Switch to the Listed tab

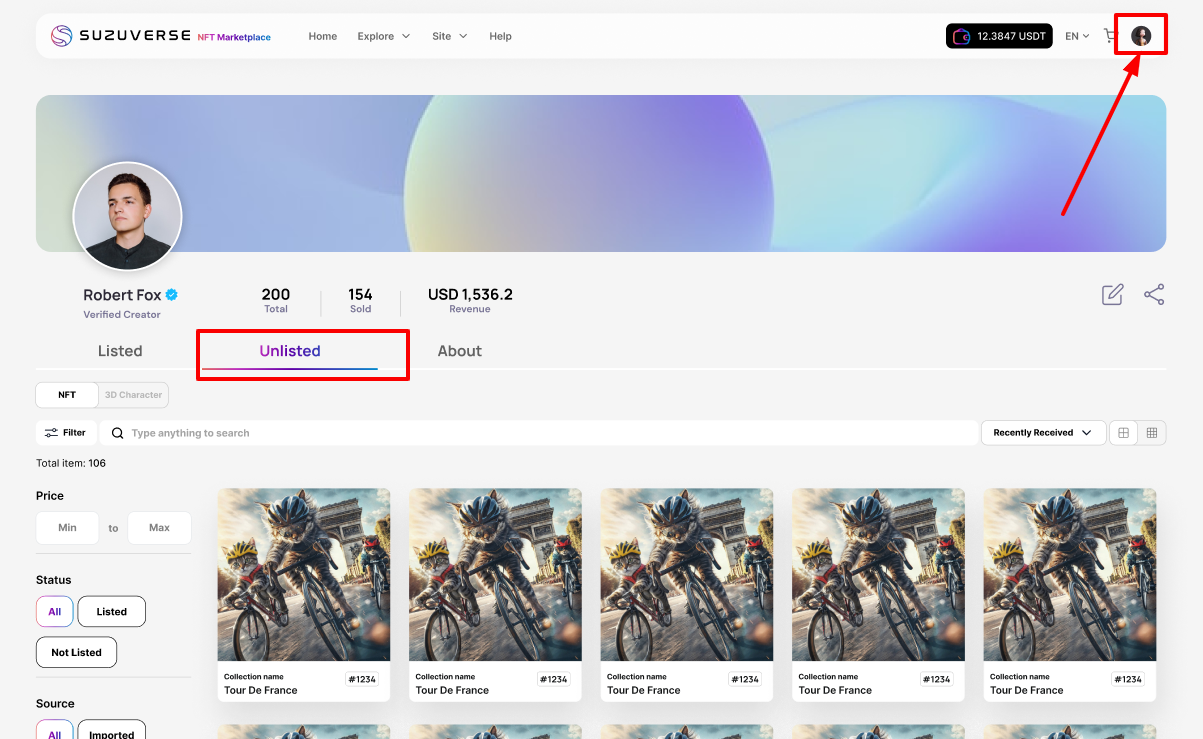pos(120,351)
